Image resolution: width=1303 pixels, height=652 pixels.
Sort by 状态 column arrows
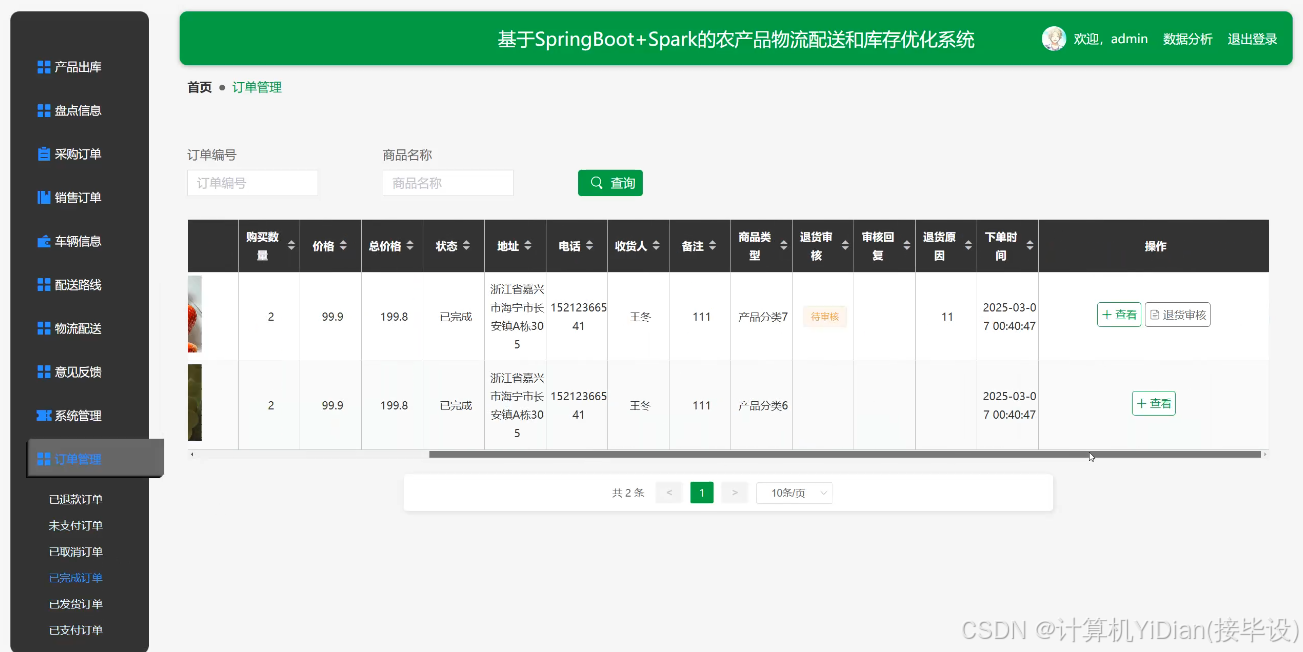467,246
